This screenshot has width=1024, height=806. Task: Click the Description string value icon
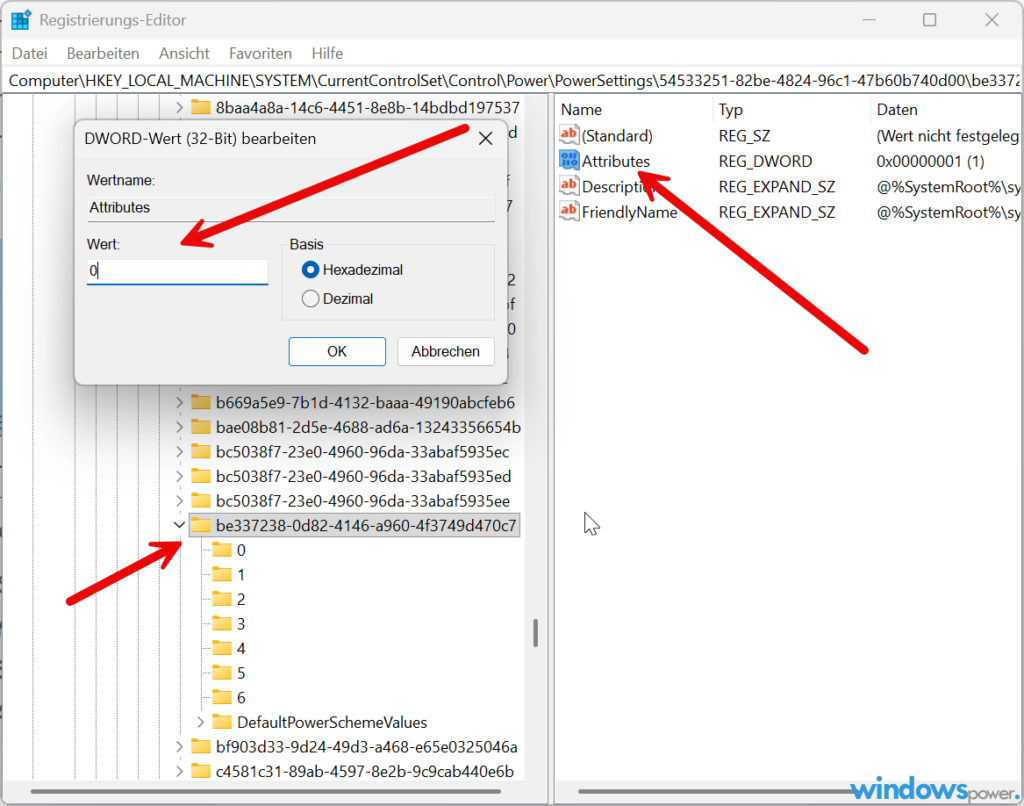pos(569,185)
